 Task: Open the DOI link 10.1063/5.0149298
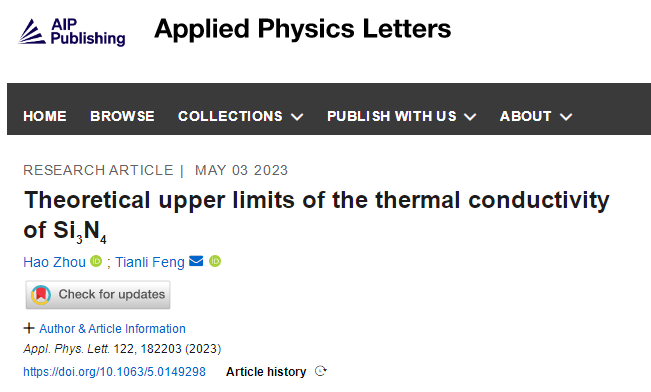click(114, 372)
